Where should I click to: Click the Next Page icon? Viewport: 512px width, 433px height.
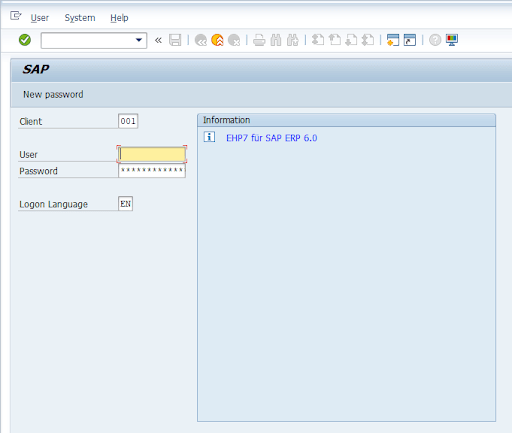click(x=351, y=40)
